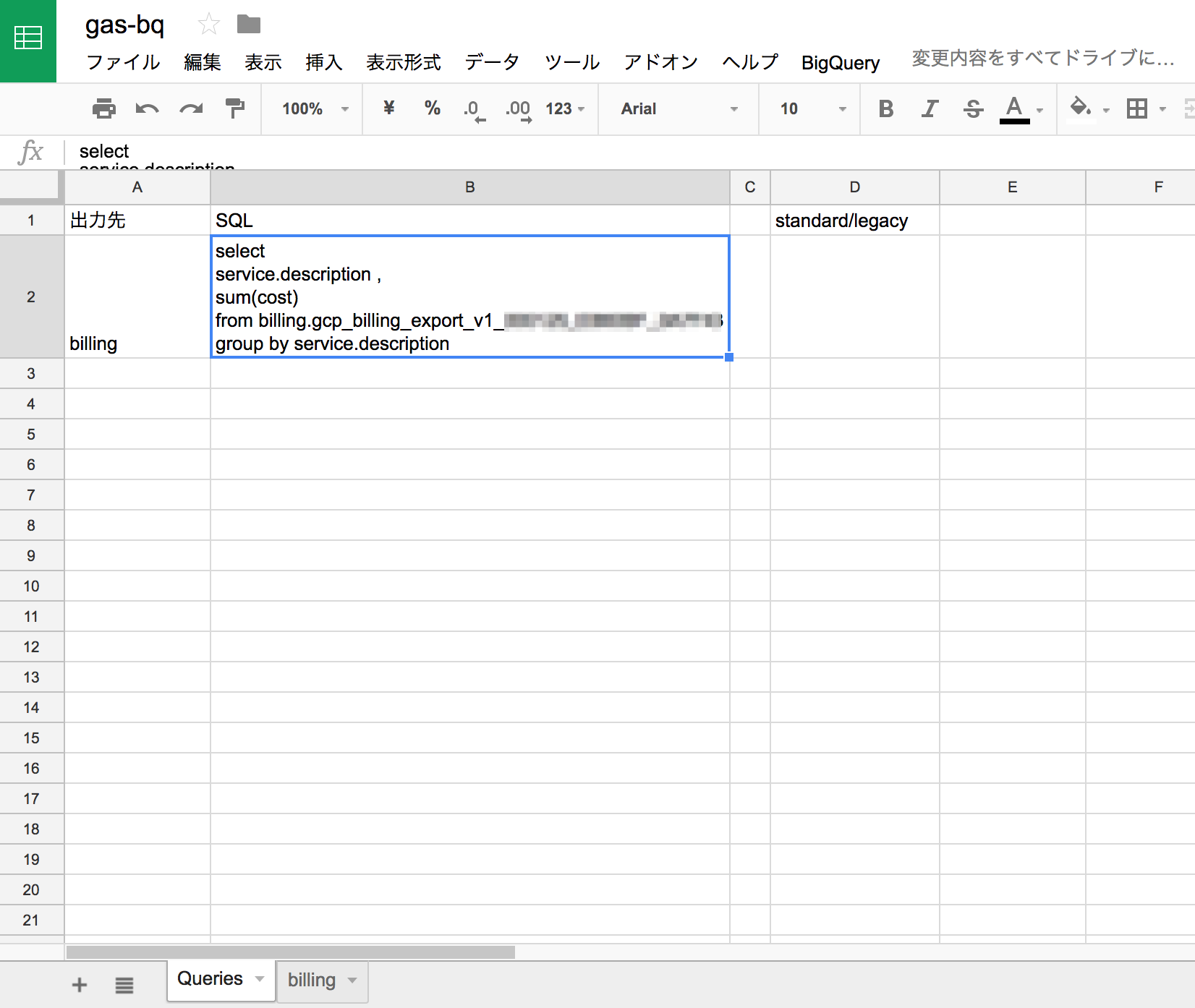Select the Paint format tool
The width and height of the screenshot is (1195, 1008).
click(234, 108)
